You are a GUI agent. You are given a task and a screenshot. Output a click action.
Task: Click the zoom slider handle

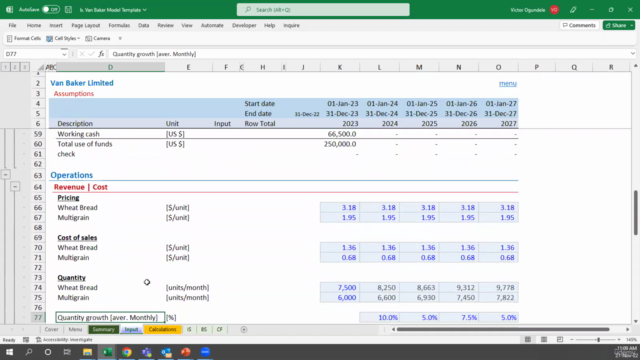pos(598,340)
